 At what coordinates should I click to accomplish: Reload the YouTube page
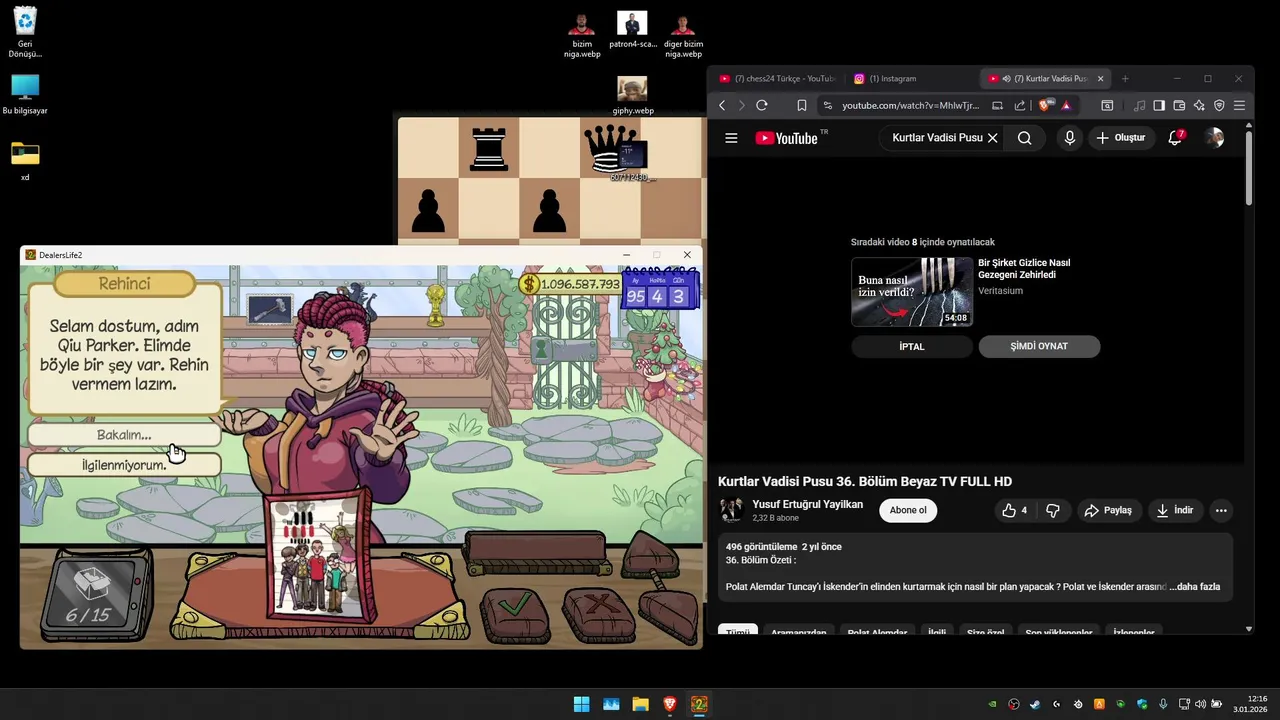tap(762, 105)
